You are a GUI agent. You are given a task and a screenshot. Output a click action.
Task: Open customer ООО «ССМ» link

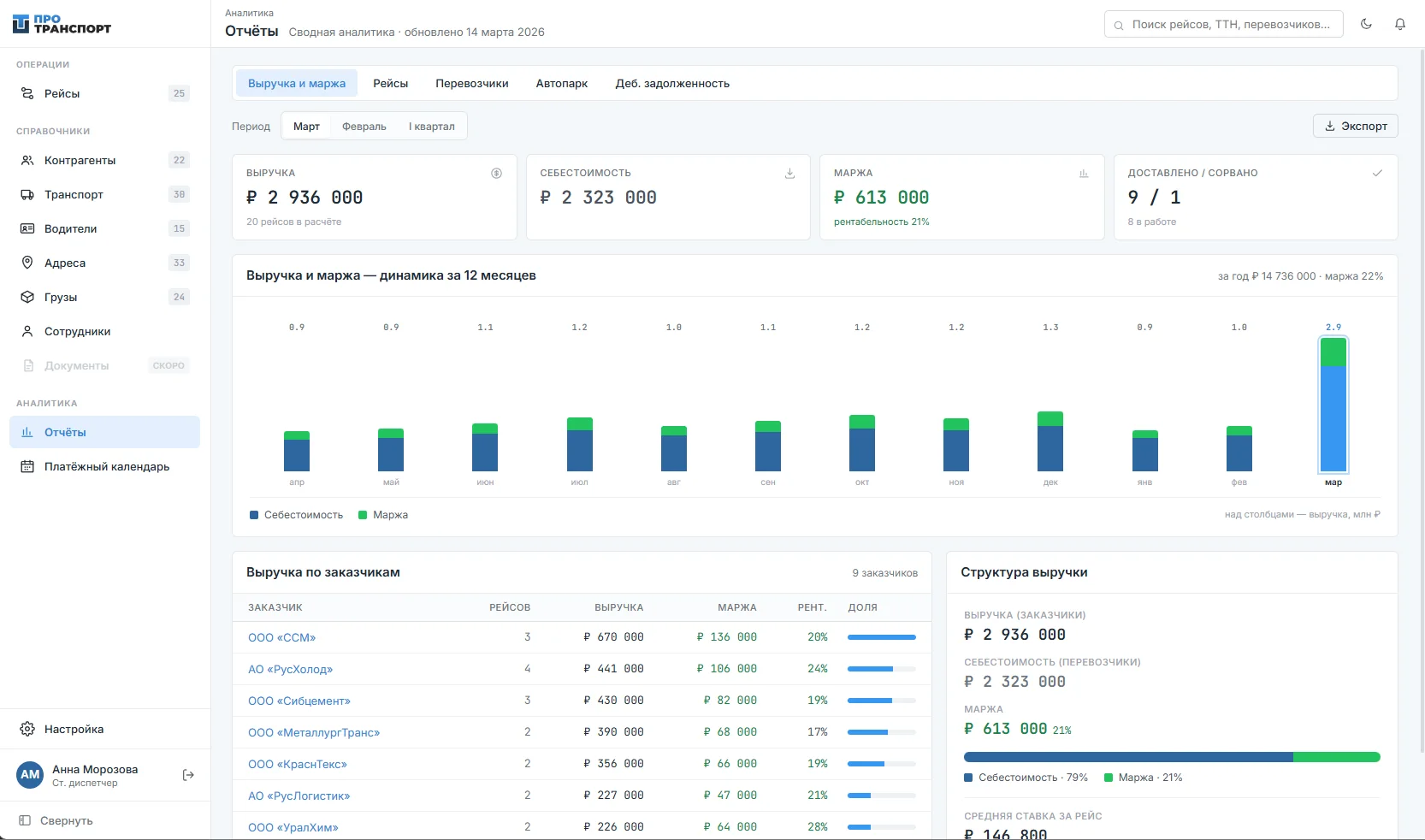pyautogui.click(x=281, y=637)
